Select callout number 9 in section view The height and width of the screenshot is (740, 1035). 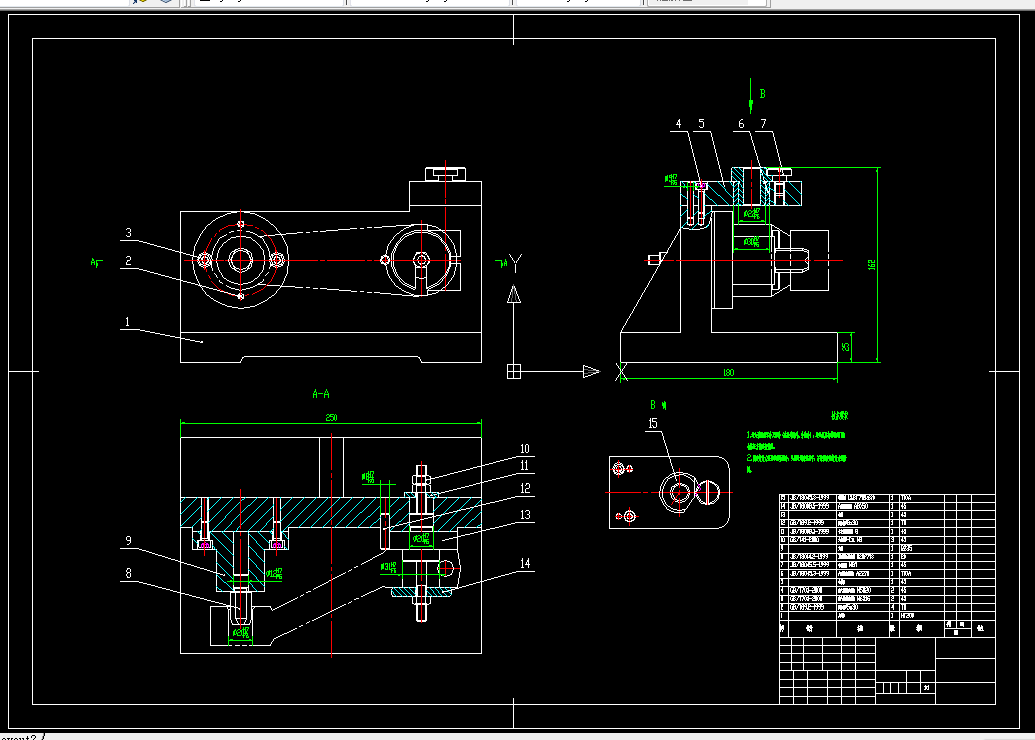(128, 541)
